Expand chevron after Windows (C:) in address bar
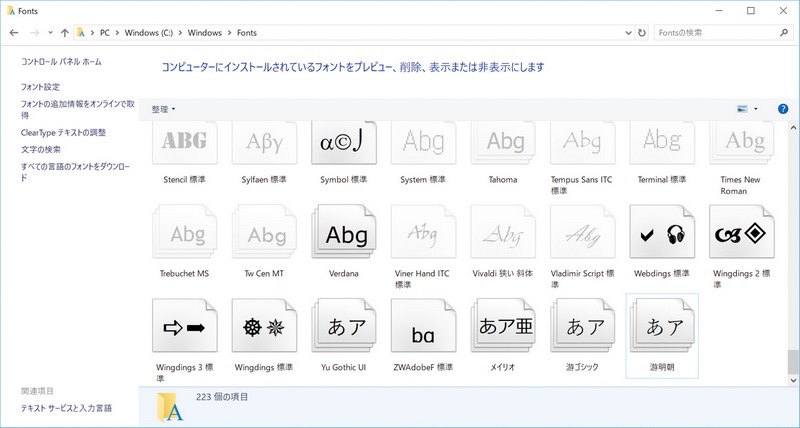The image size is (800, 428). click(181, 33)
